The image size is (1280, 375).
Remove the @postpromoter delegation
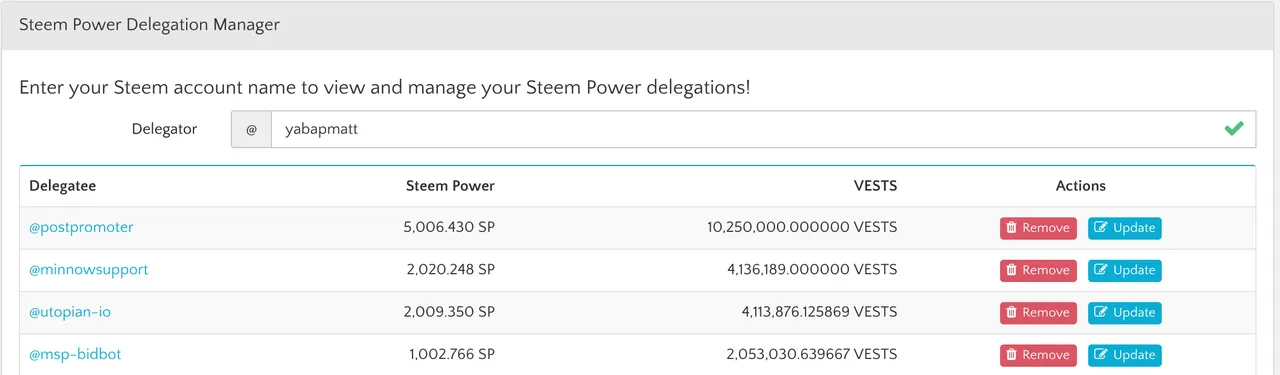point(1038,228)
